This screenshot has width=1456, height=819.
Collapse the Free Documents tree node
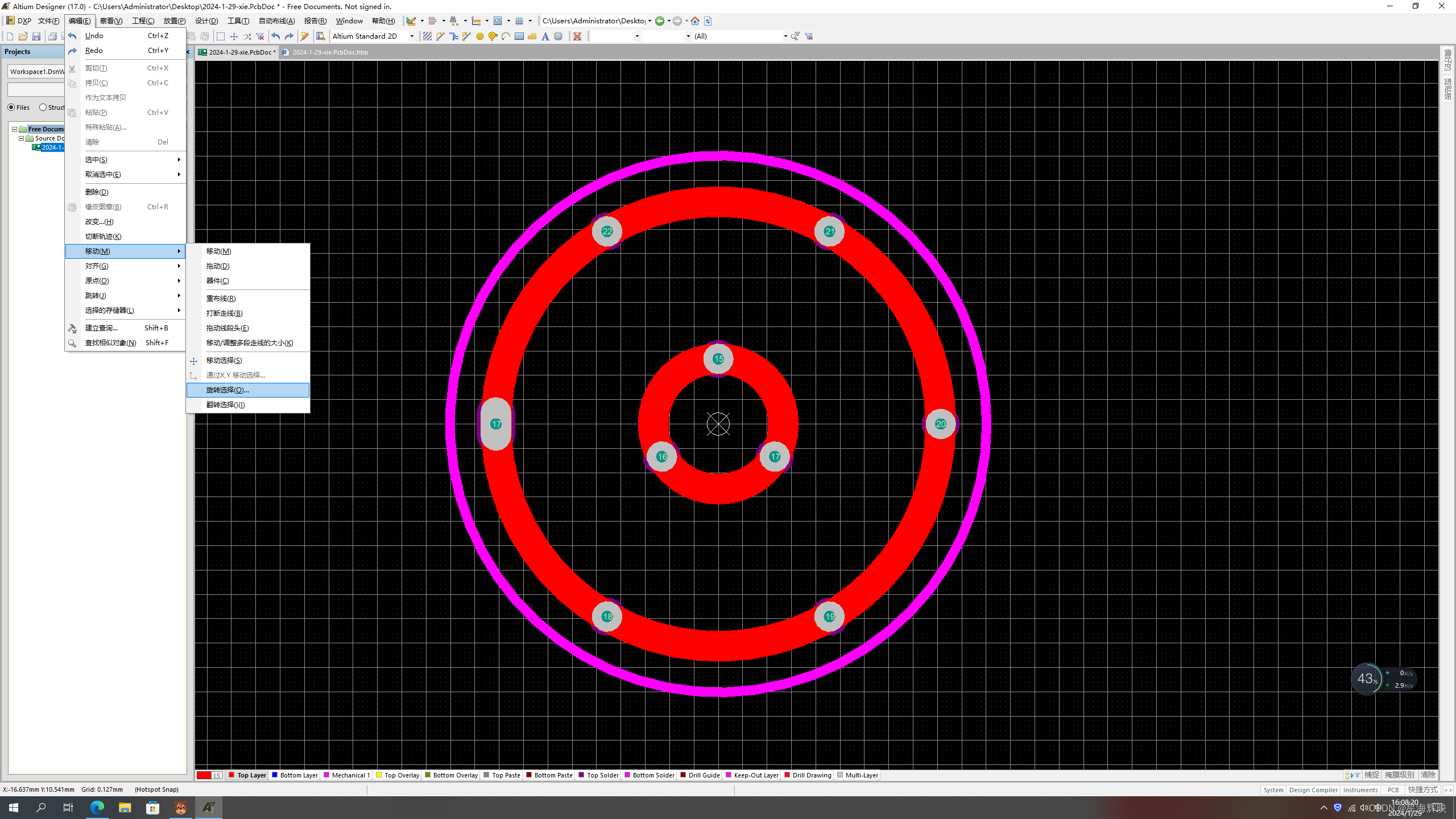(14, 129)
